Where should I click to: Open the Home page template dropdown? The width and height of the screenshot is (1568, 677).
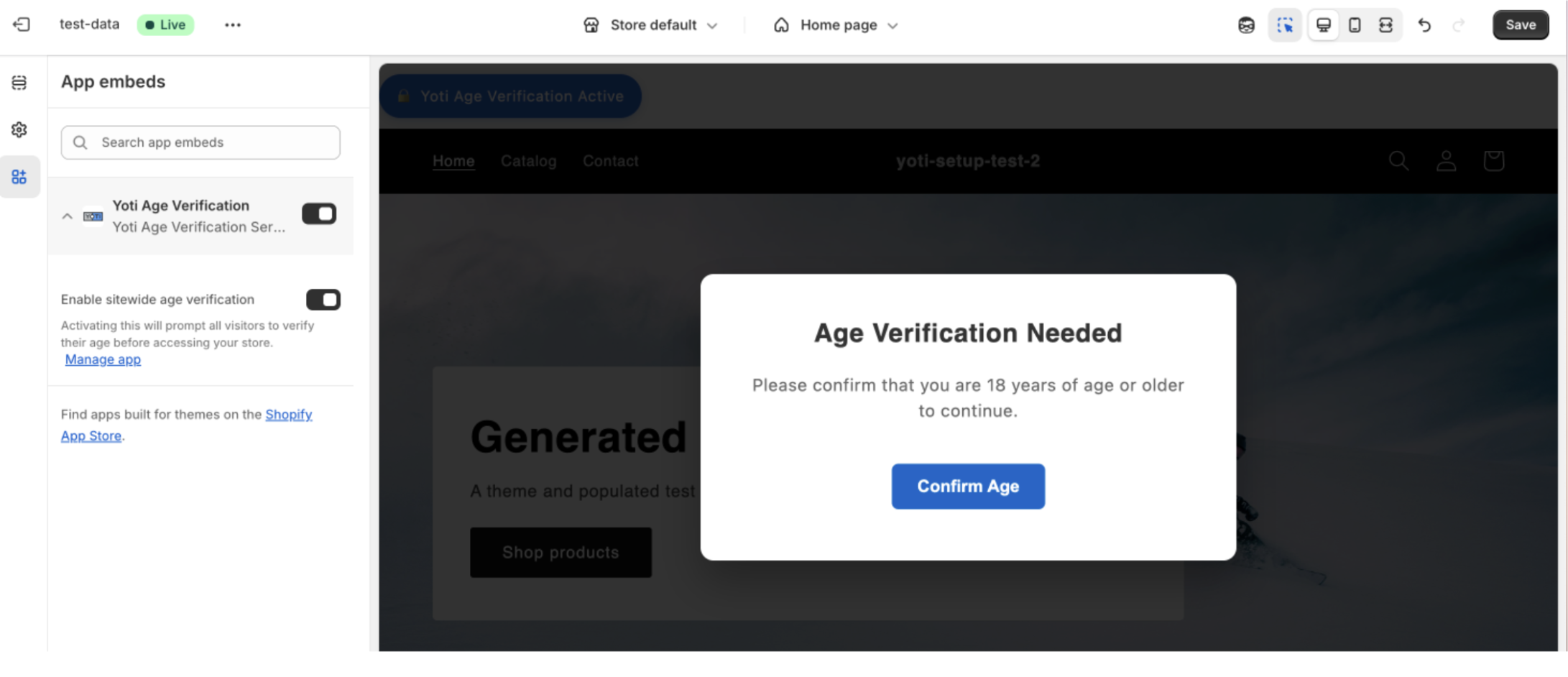click(836, 25)
